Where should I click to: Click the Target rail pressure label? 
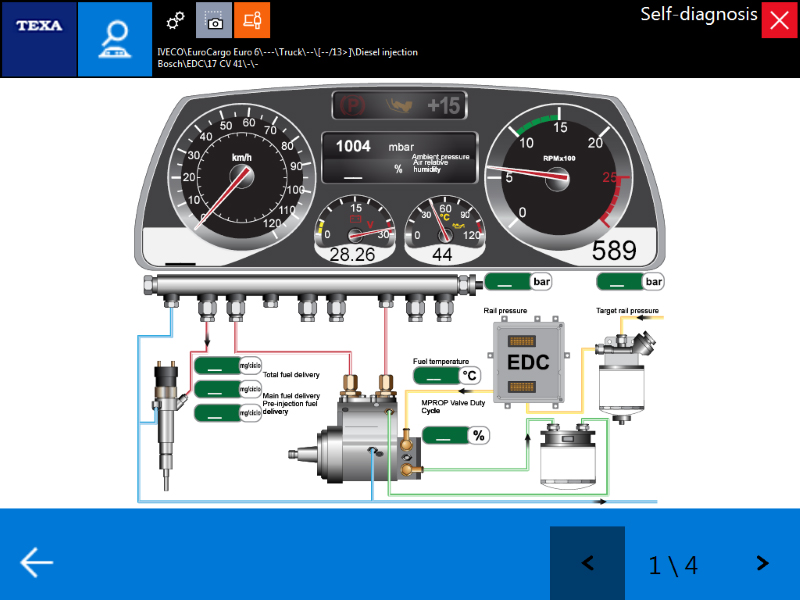point(627,310)
